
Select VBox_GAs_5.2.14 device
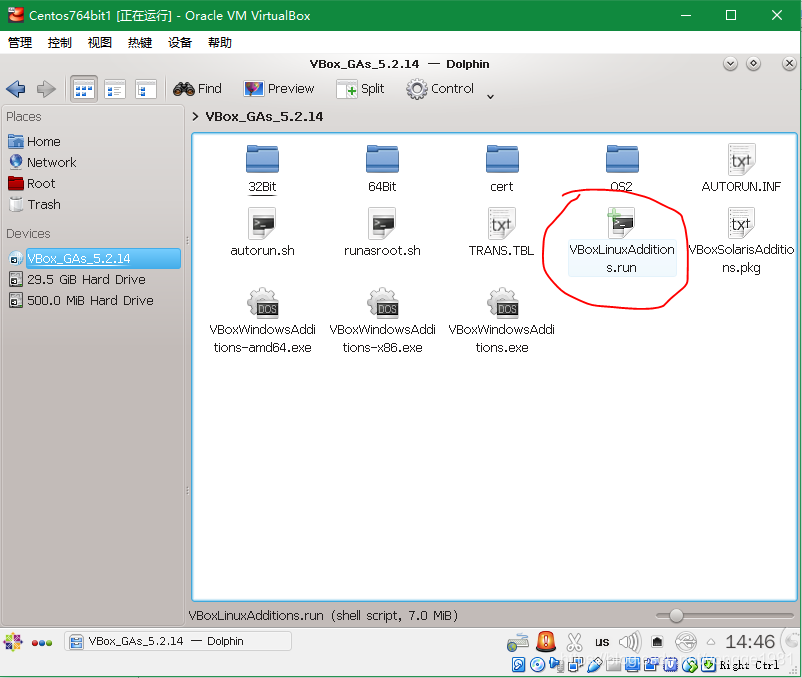click(94, 258)
